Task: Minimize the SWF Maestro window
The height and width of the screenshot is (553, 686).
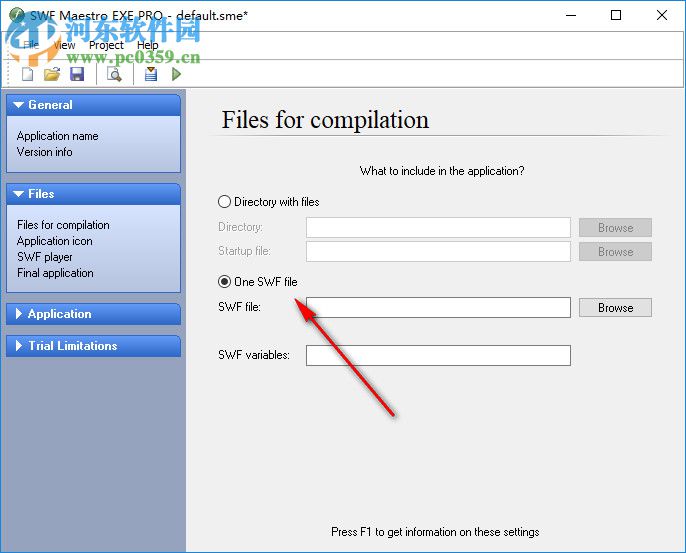Action: coord(571,15)
